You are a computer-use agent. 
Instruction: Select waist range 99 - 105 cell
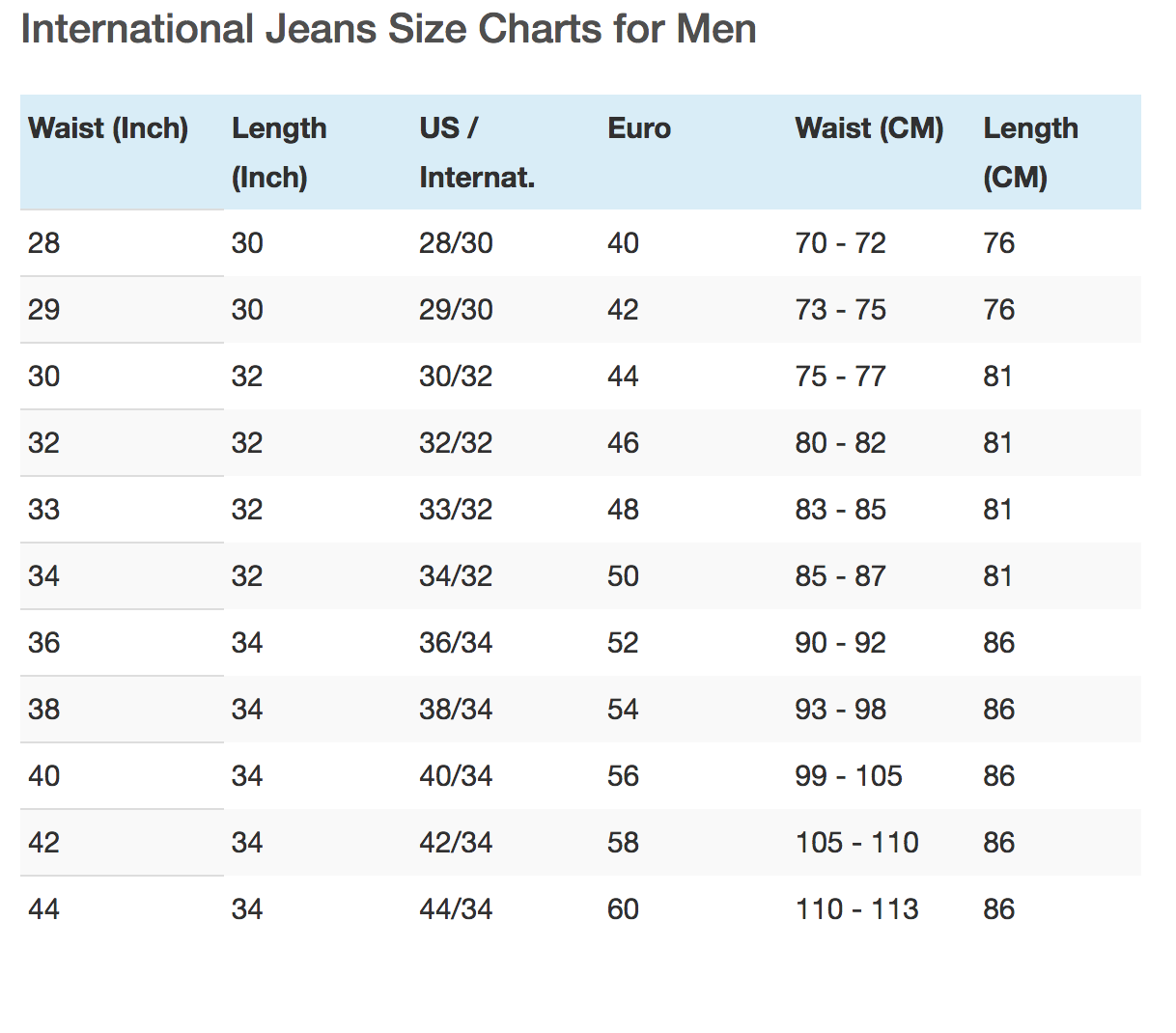coord(849,776)
